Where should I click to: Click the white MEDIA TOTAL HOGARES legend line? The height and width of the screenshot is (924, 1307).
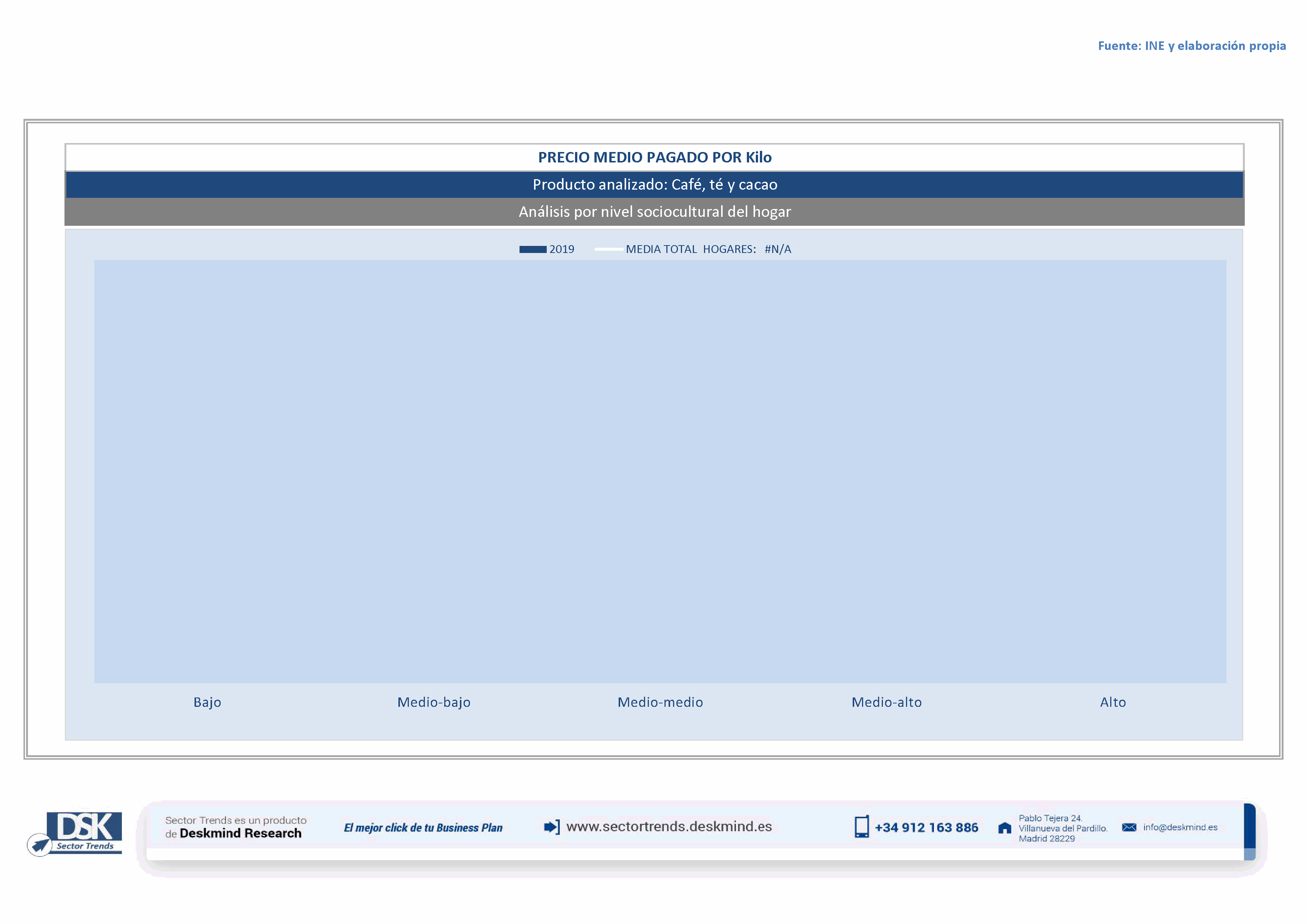pyautogui.click(x=608, y=249)
